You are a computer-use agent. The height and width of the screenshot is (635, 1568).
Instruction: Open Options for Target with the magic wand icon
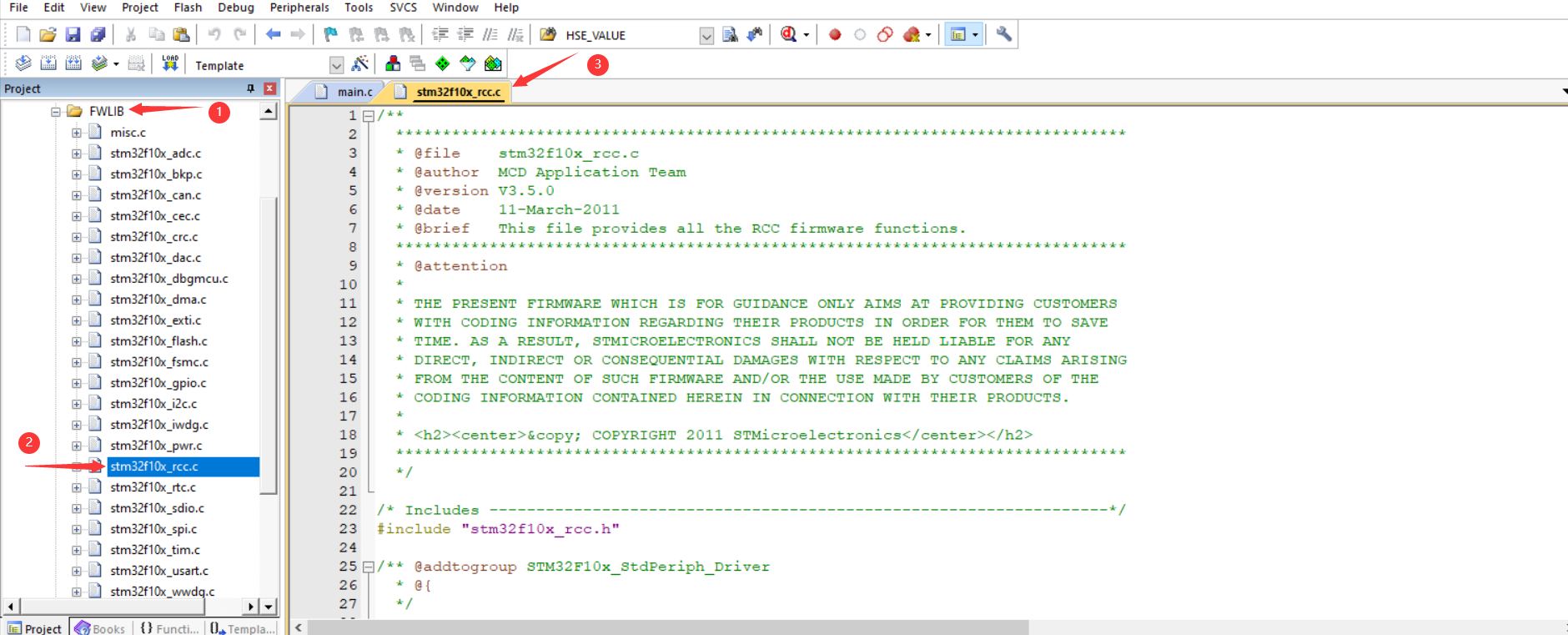point(360,63)
